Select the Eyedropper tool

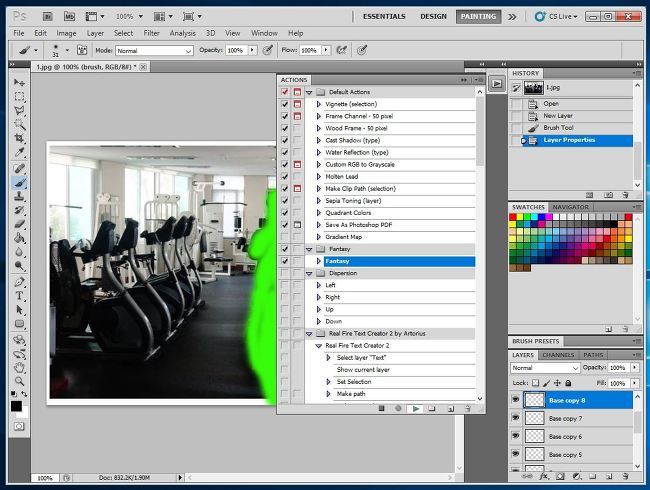[19, 153]
